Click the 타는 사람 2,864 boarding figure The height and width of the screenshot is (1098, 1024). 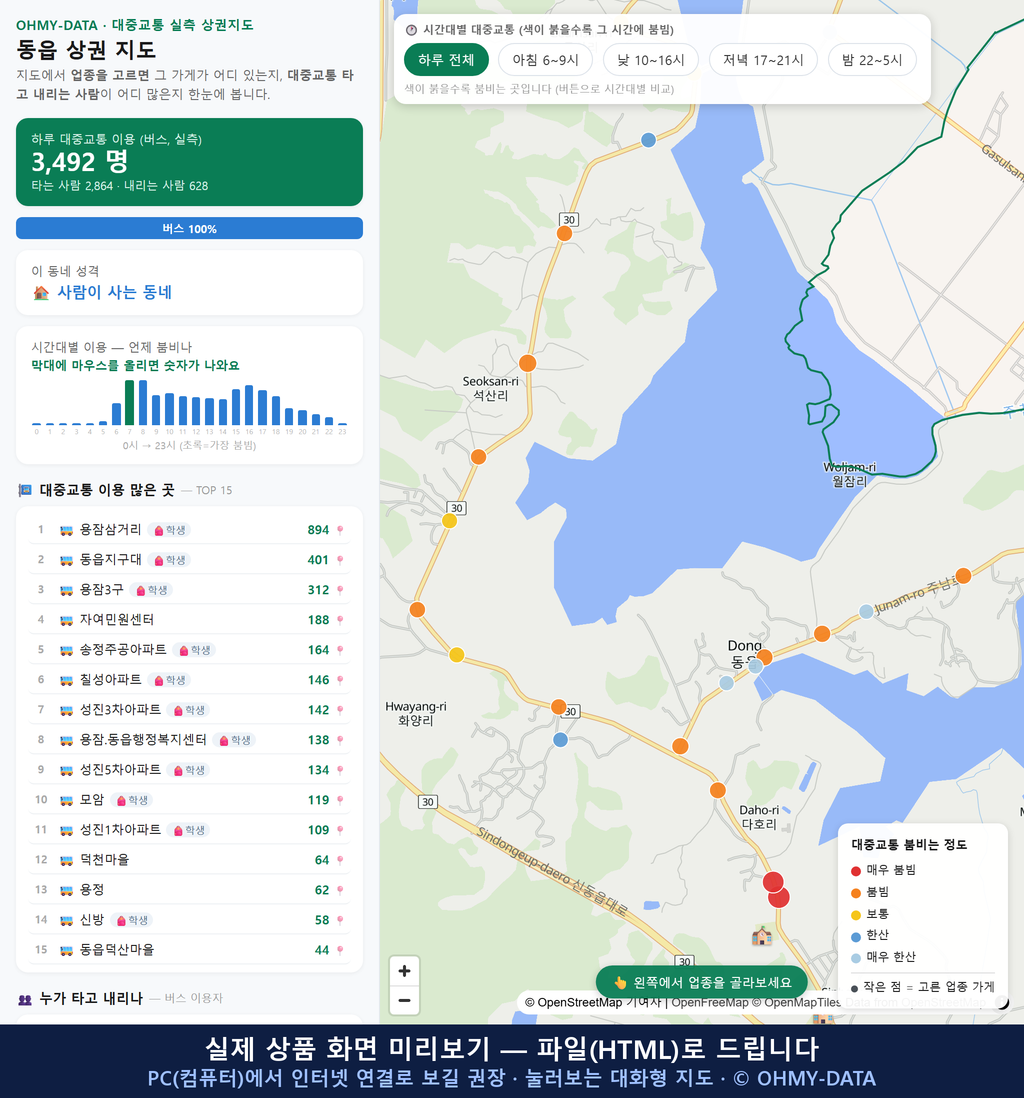pyautogui.click(x=72, y=186)
